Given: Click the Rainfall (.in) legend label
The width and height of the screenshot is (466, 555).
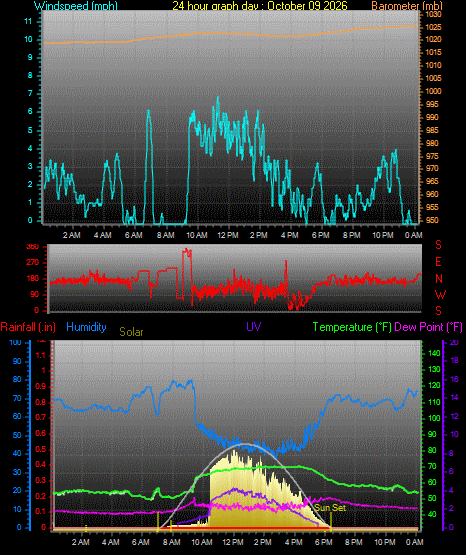Looking at the screenshot, I should 28,327.
